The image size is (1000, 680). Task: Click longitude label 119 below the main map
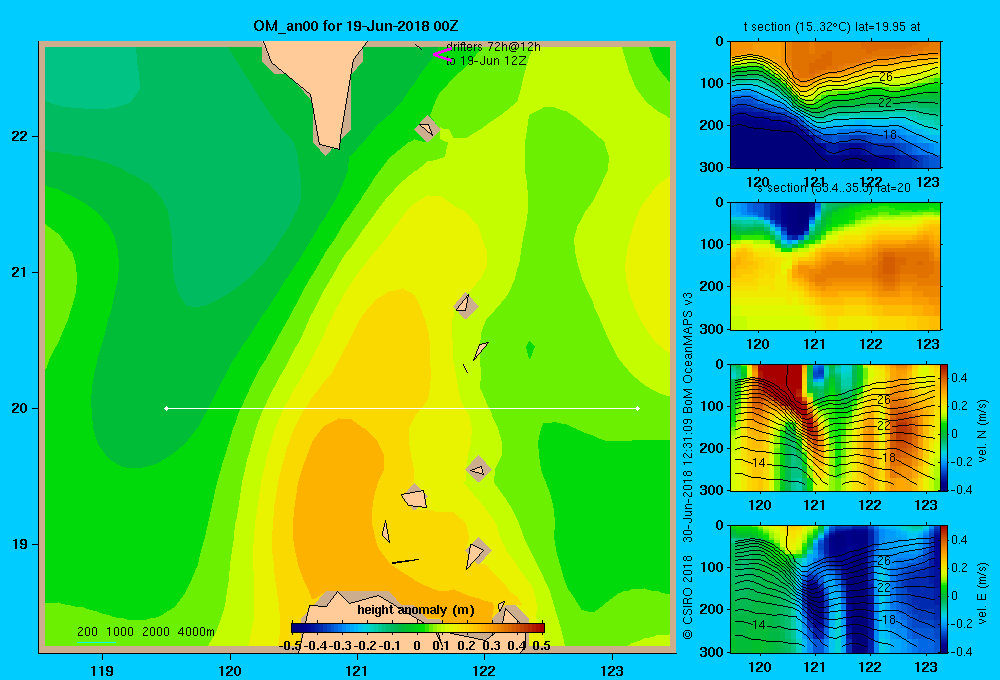point(102,670)
